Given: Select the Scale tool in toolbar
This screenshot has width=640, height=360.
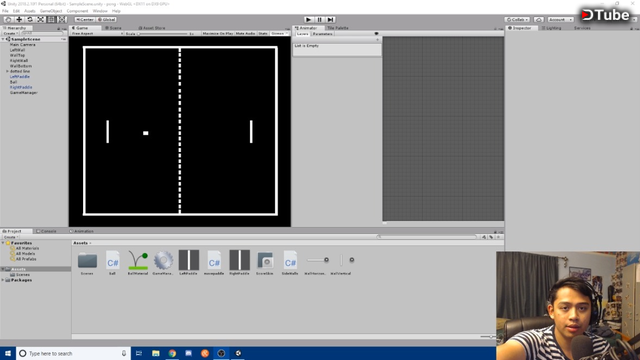Looking at the screenshot, I should coord(40,20).
